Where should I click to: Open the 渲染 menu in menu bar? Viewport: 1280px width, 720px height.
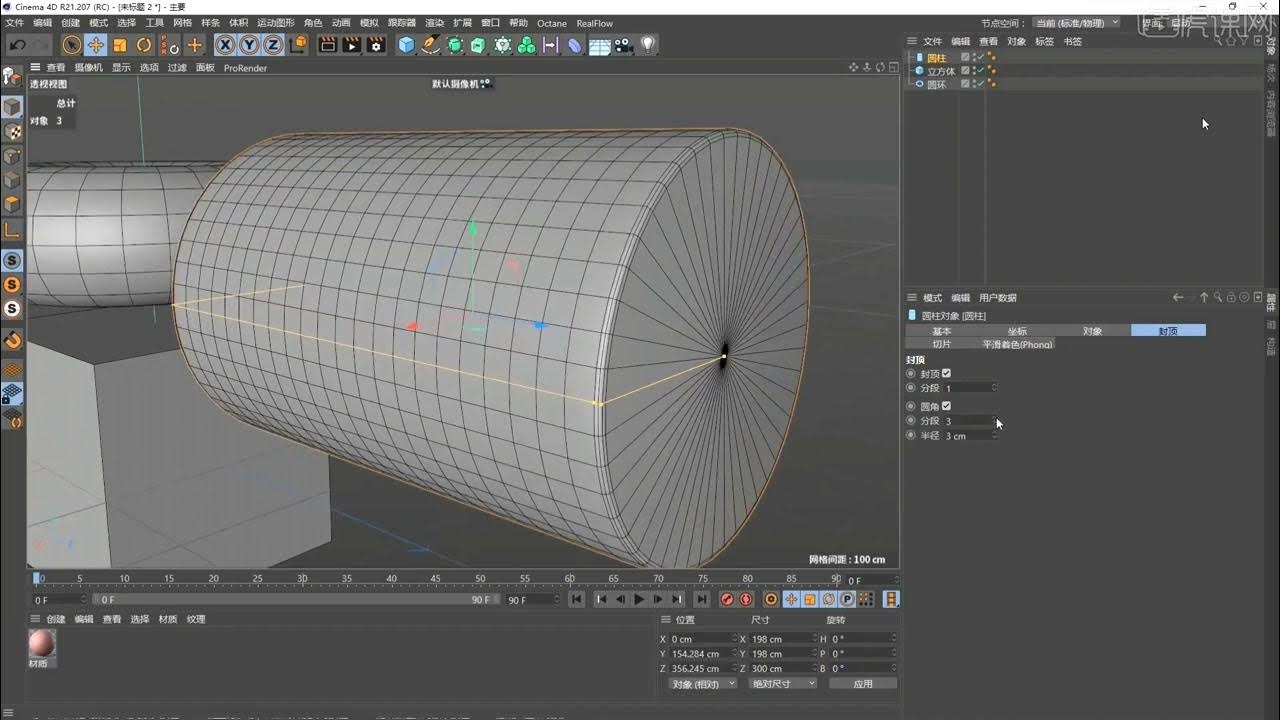[434, 23]
